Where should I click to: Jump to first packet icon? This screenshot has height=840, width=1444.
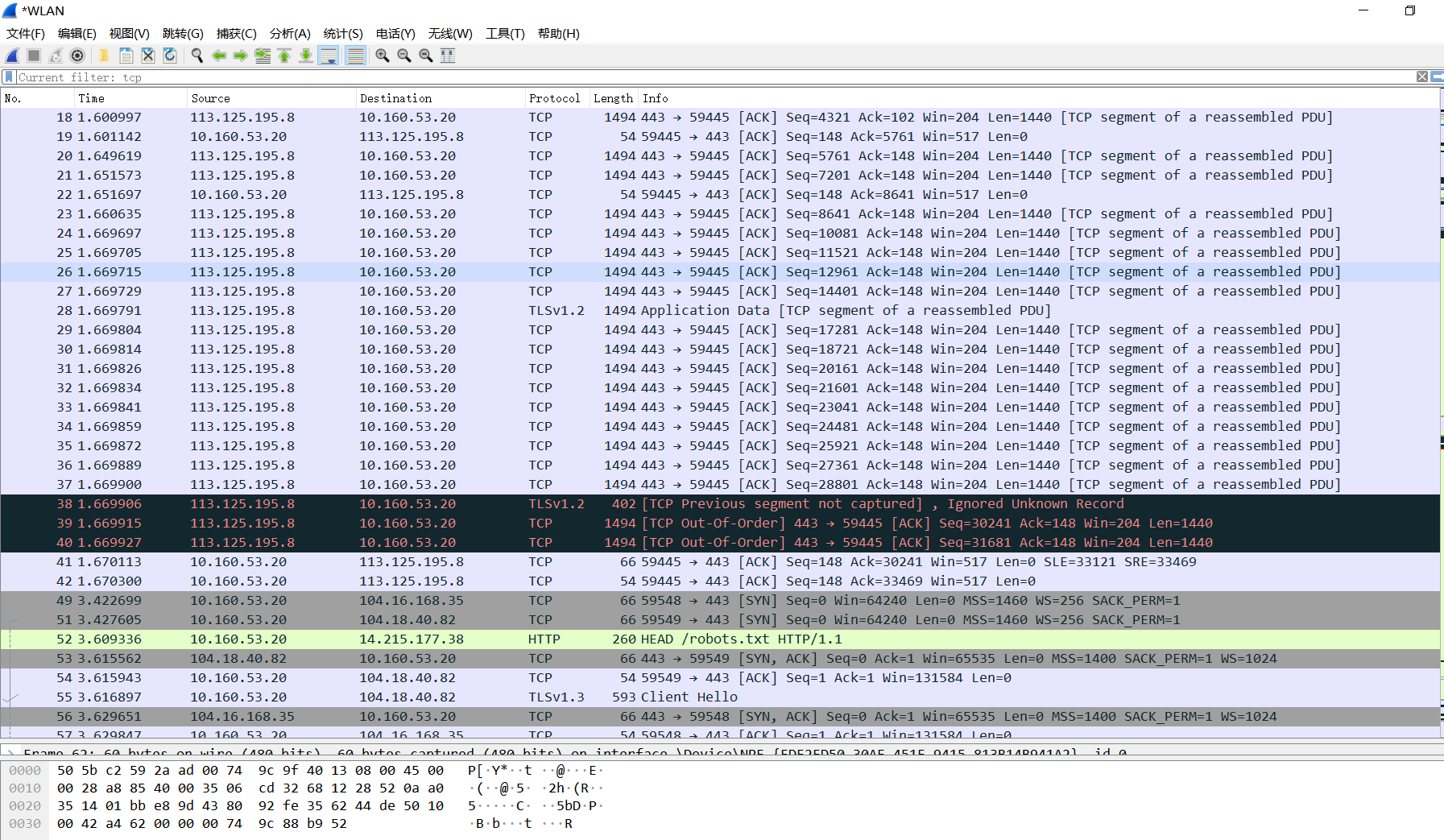click(284, 56)
